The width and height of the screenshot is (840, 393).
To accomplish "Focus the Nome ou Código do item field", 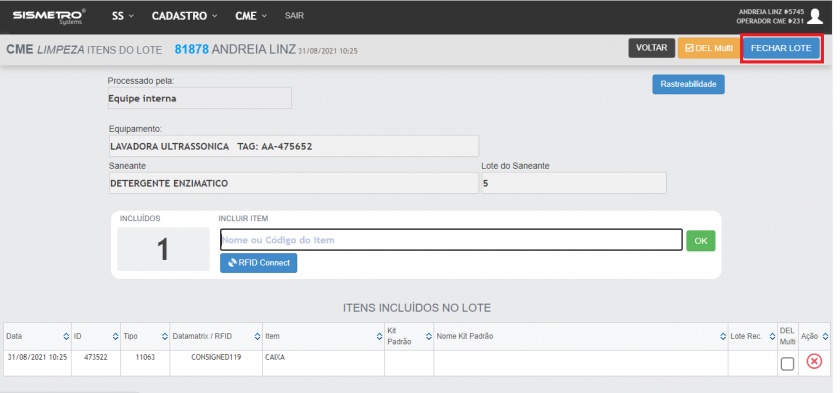I will 451,240.
